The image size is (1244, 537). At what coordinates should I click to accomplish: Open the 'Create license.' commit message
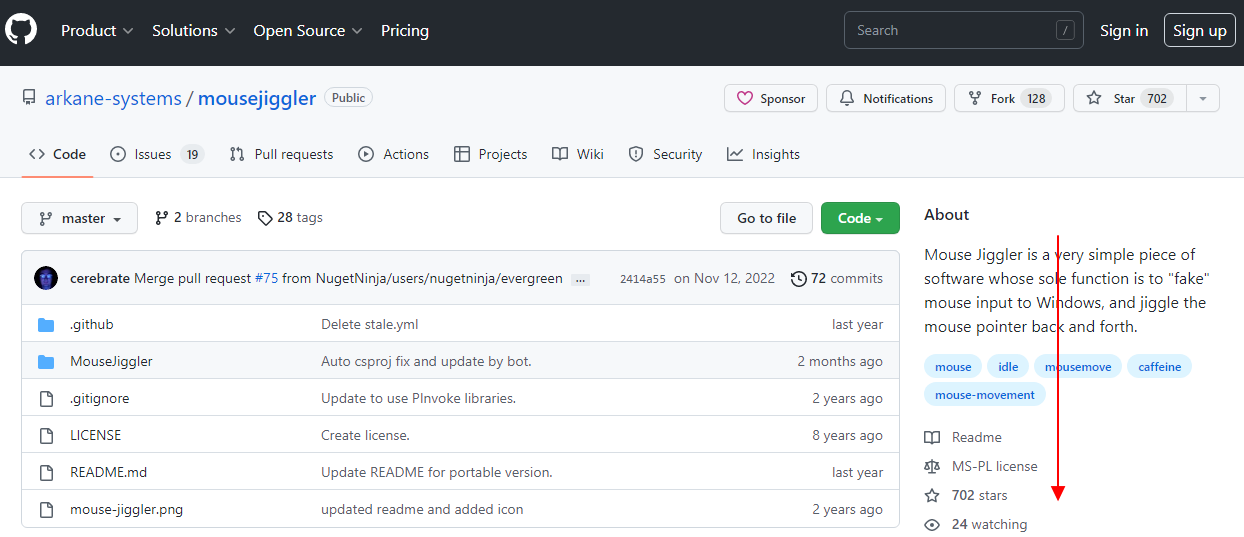pos(365,435)
